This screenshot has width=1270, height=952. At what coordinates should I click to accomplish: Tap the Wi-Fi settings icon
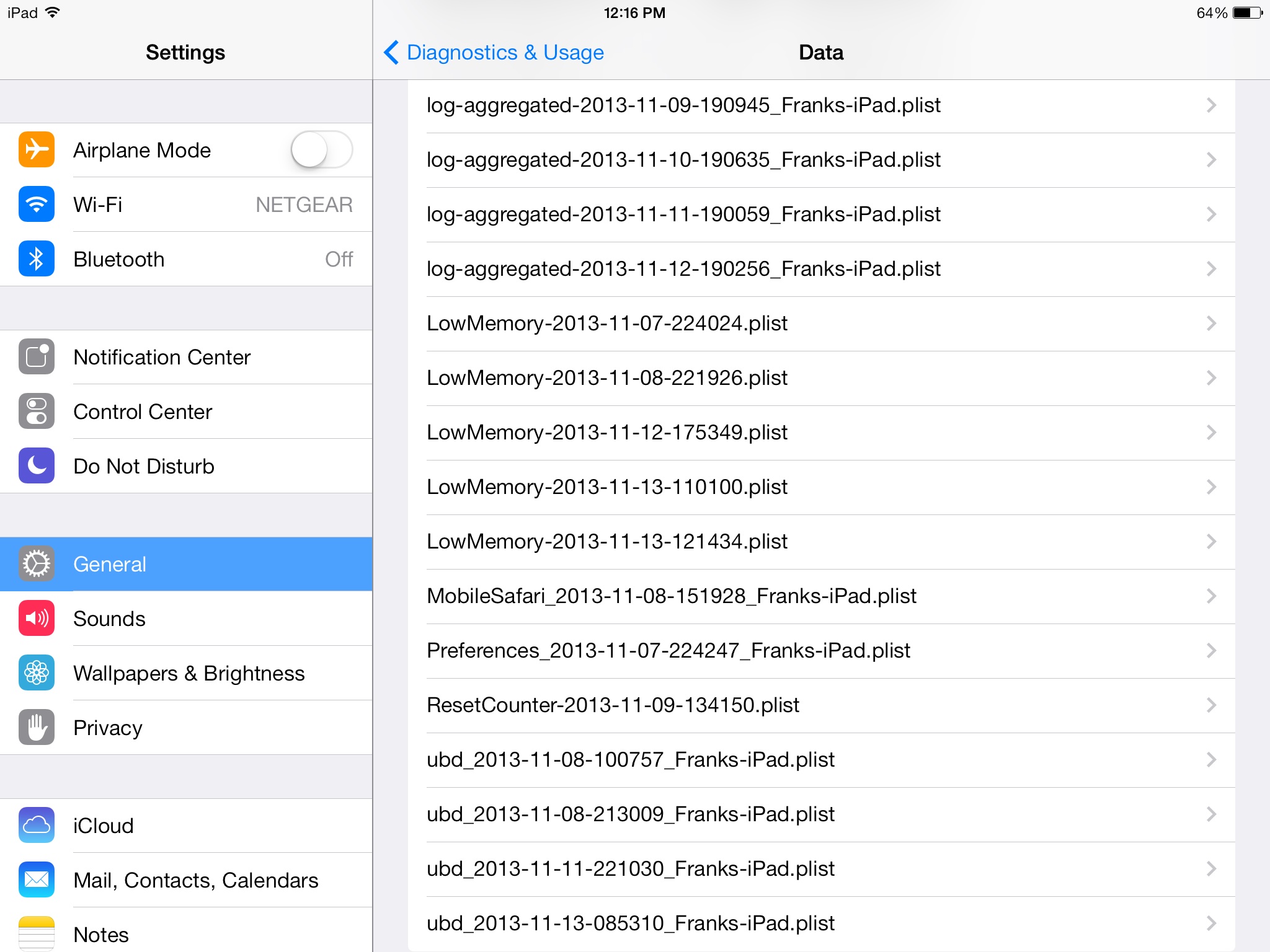37,205
